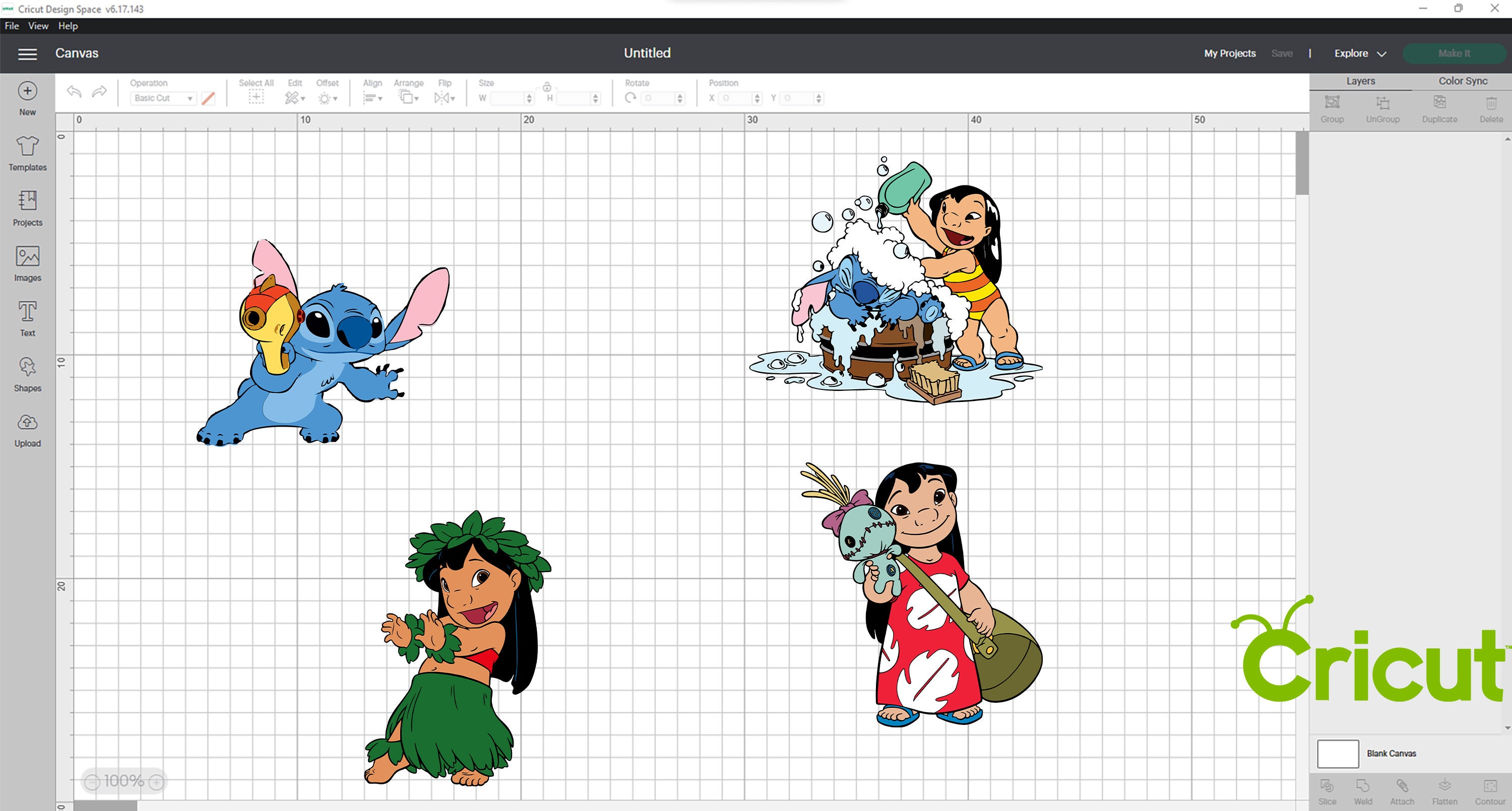This screenshot has width=1512, height=811.
Task: Click the Blank Canvas color swatch
Action: (1338, 754)
